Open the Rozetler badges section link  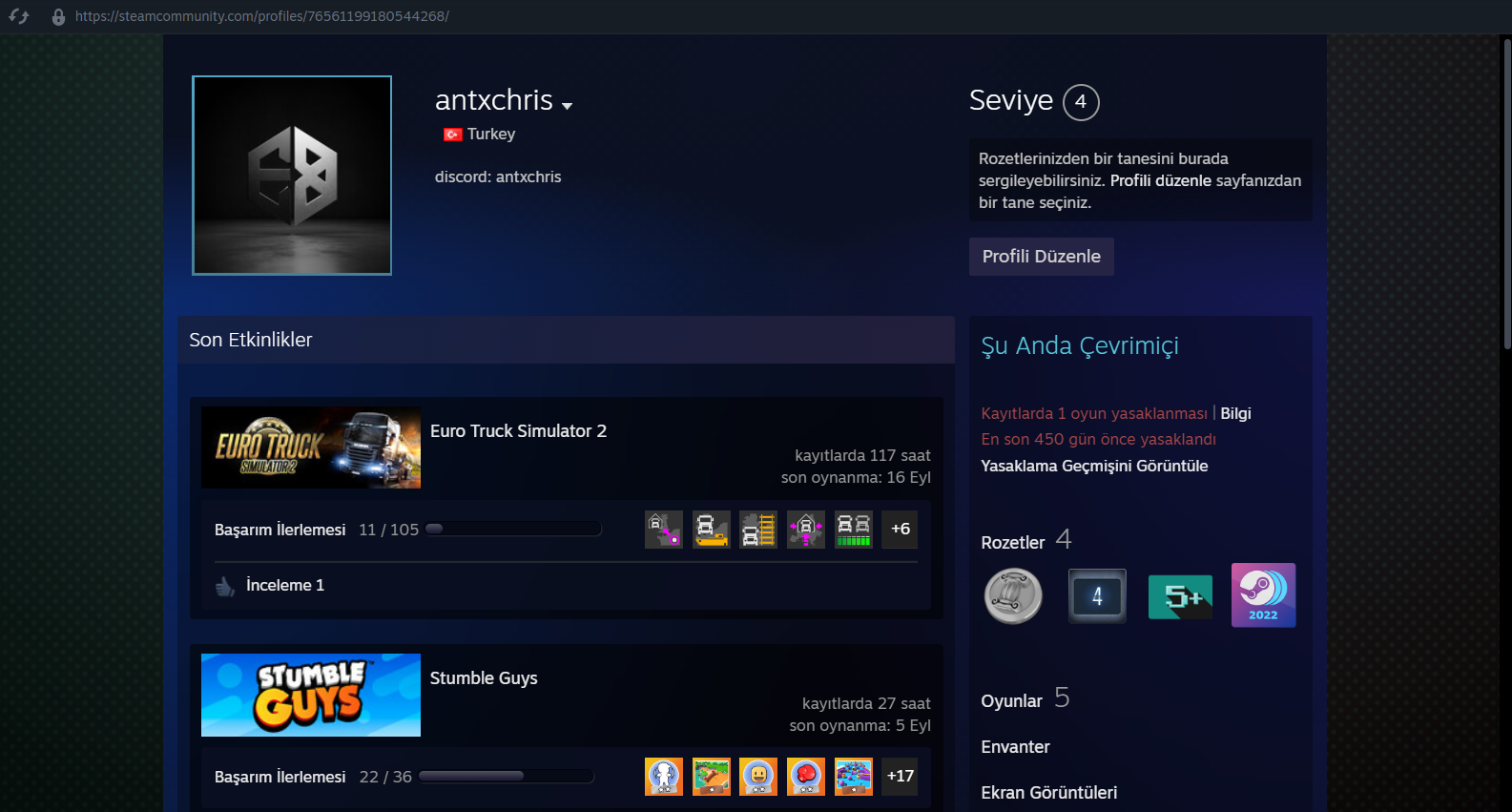1013,543
